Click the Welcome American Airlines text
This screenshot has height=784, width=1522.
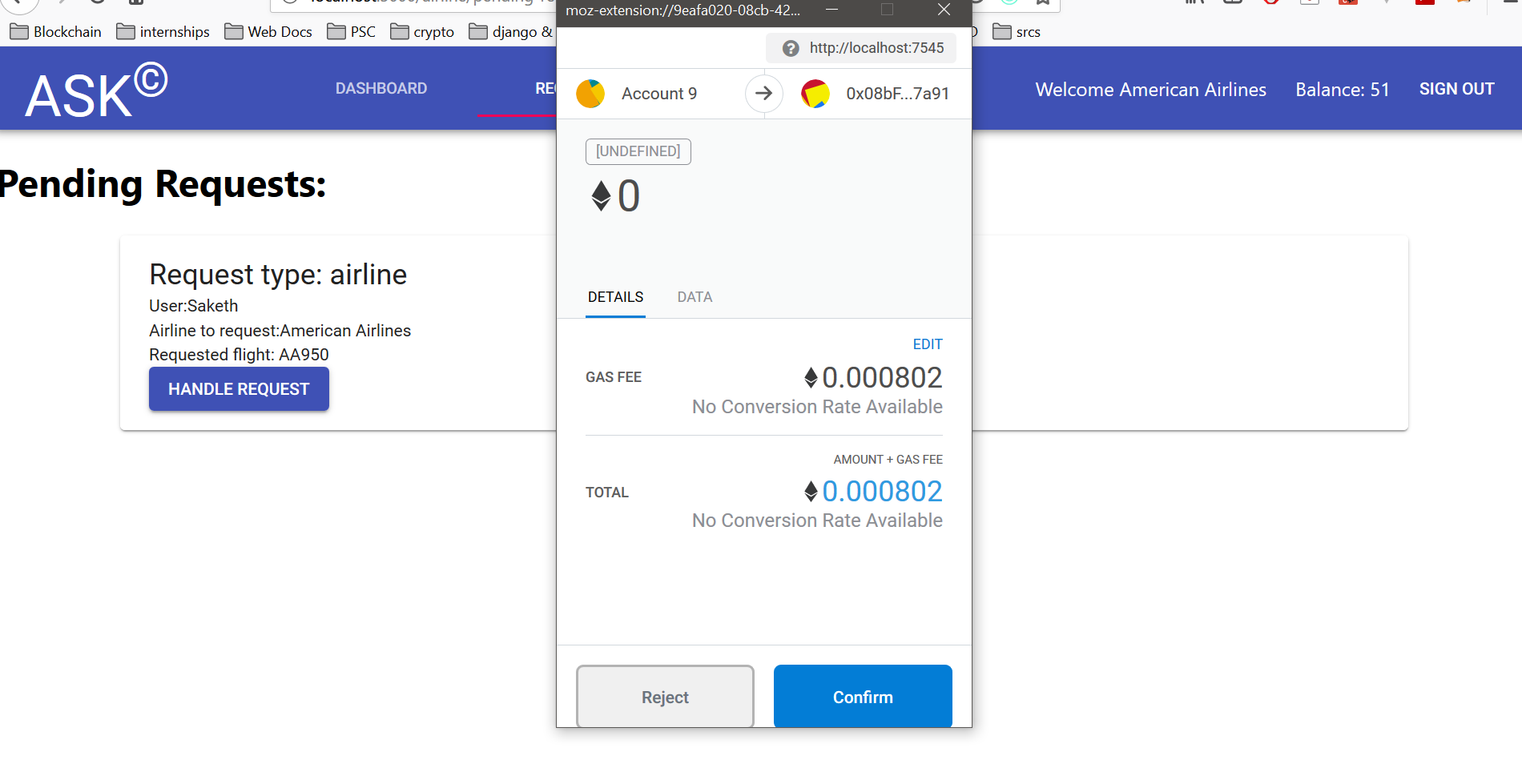click(x=1150, y=90)
